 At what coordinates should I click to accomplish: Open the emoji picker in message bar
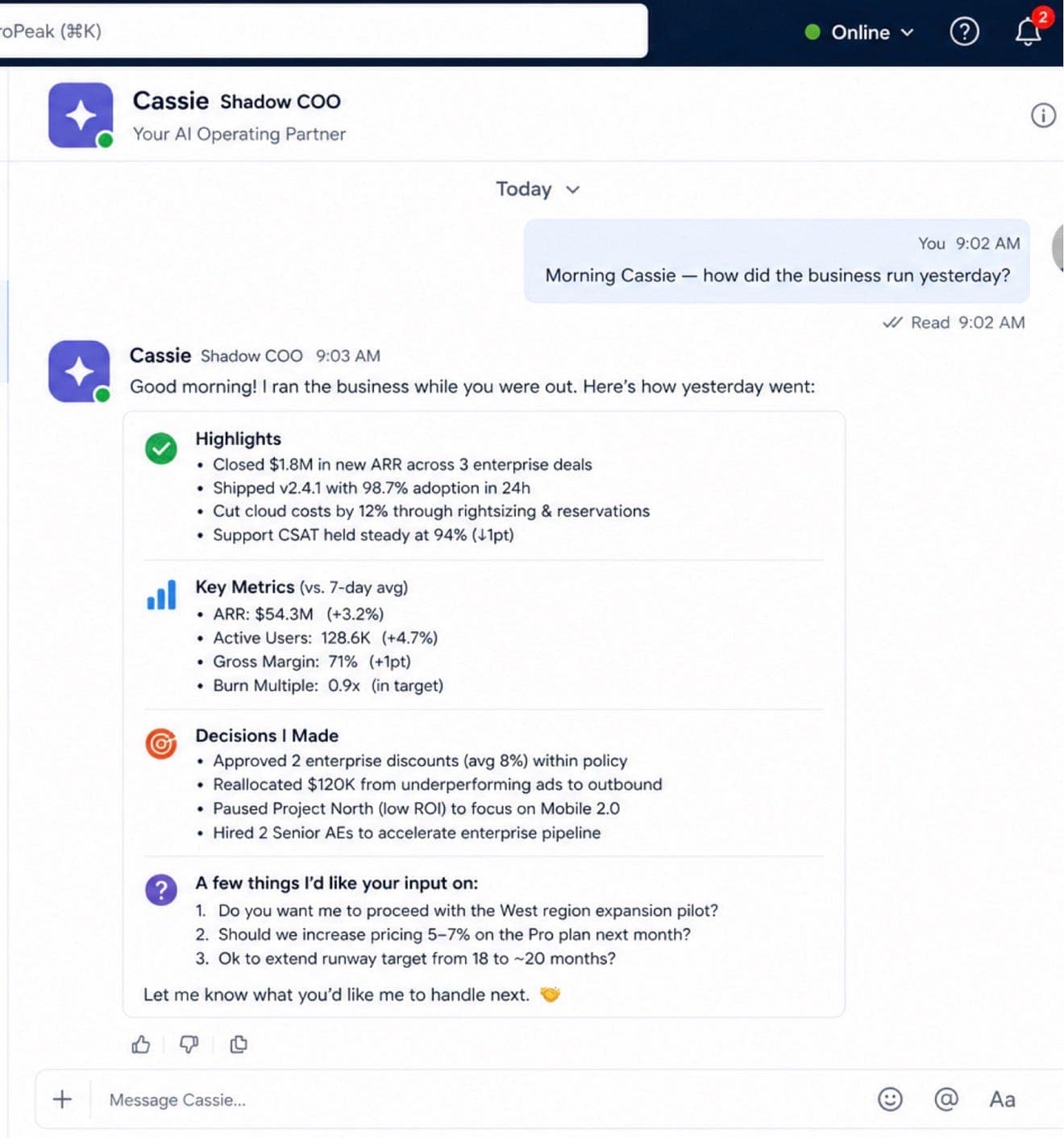(890, 1099)
